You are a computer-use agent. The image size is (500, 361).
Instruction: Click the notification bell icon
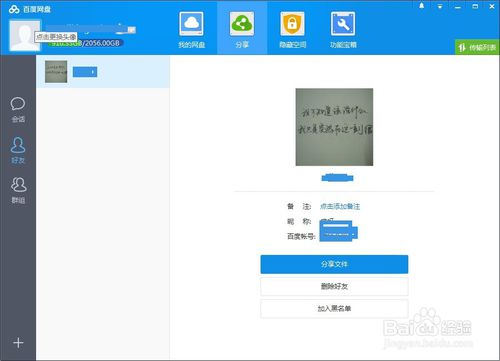422,6
